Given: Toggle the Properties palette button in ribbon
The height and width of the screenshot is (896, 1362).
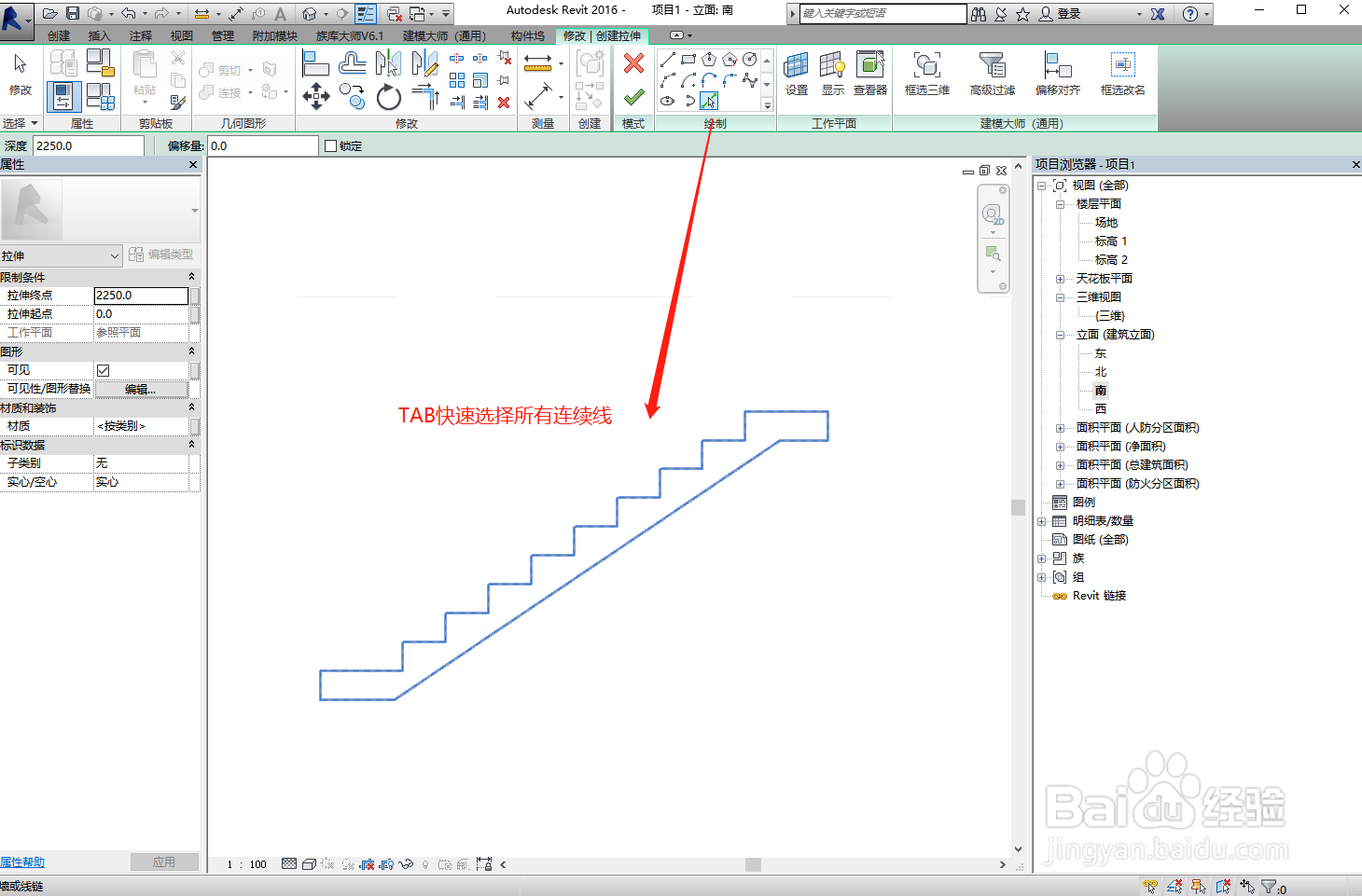Looking at the screenshot, I should 63,96.
